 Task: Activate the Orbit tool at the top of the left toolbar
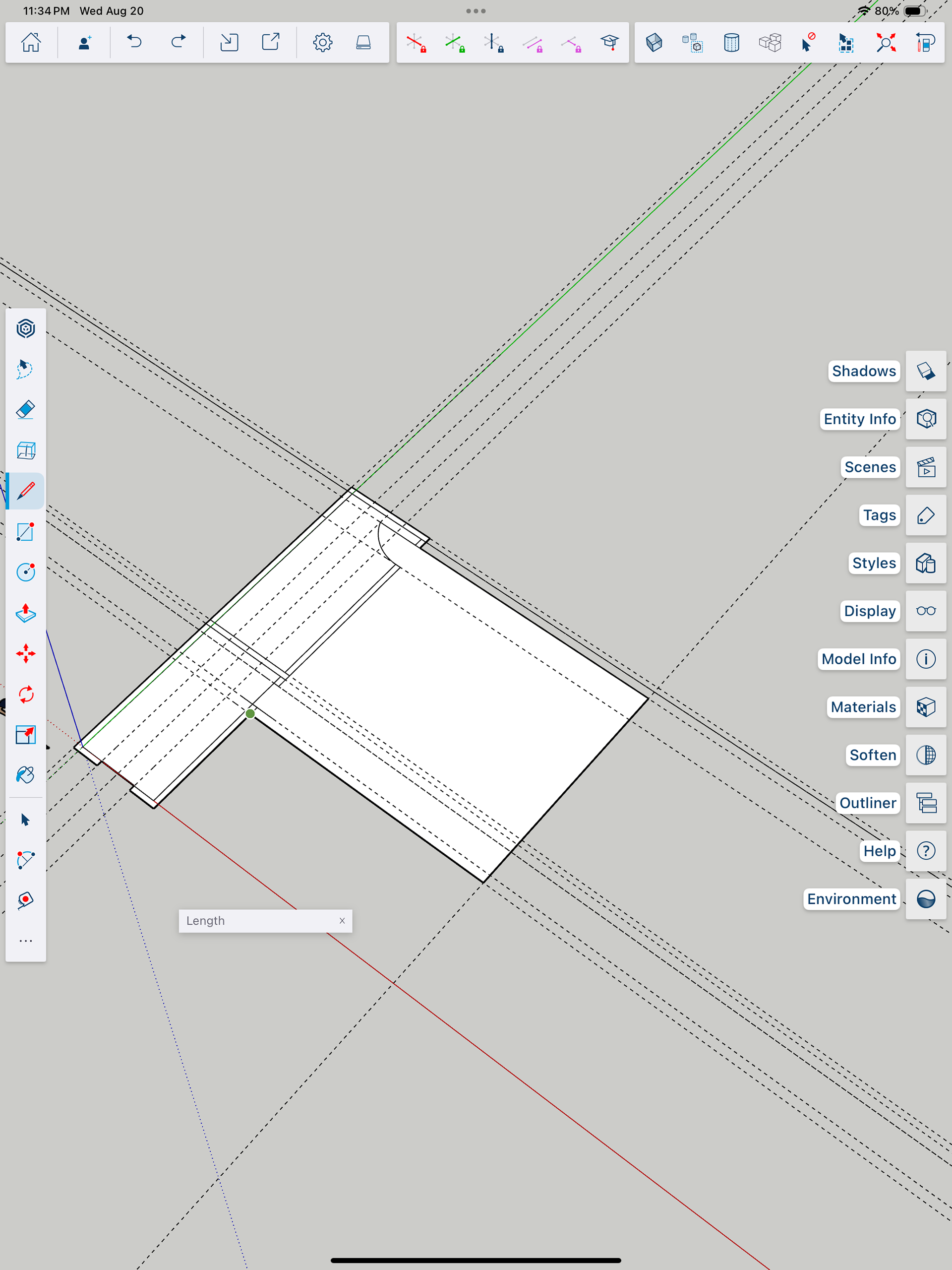[x=25, y=328]
